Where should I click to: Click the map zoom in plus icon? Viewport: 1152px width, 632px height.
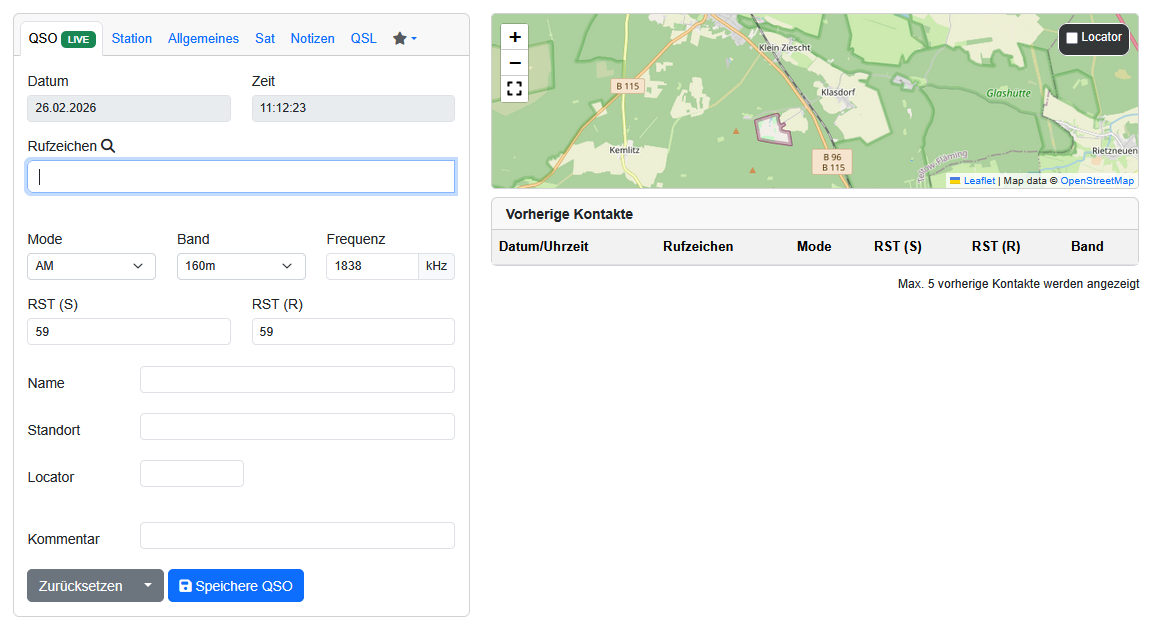click(515, 37)
